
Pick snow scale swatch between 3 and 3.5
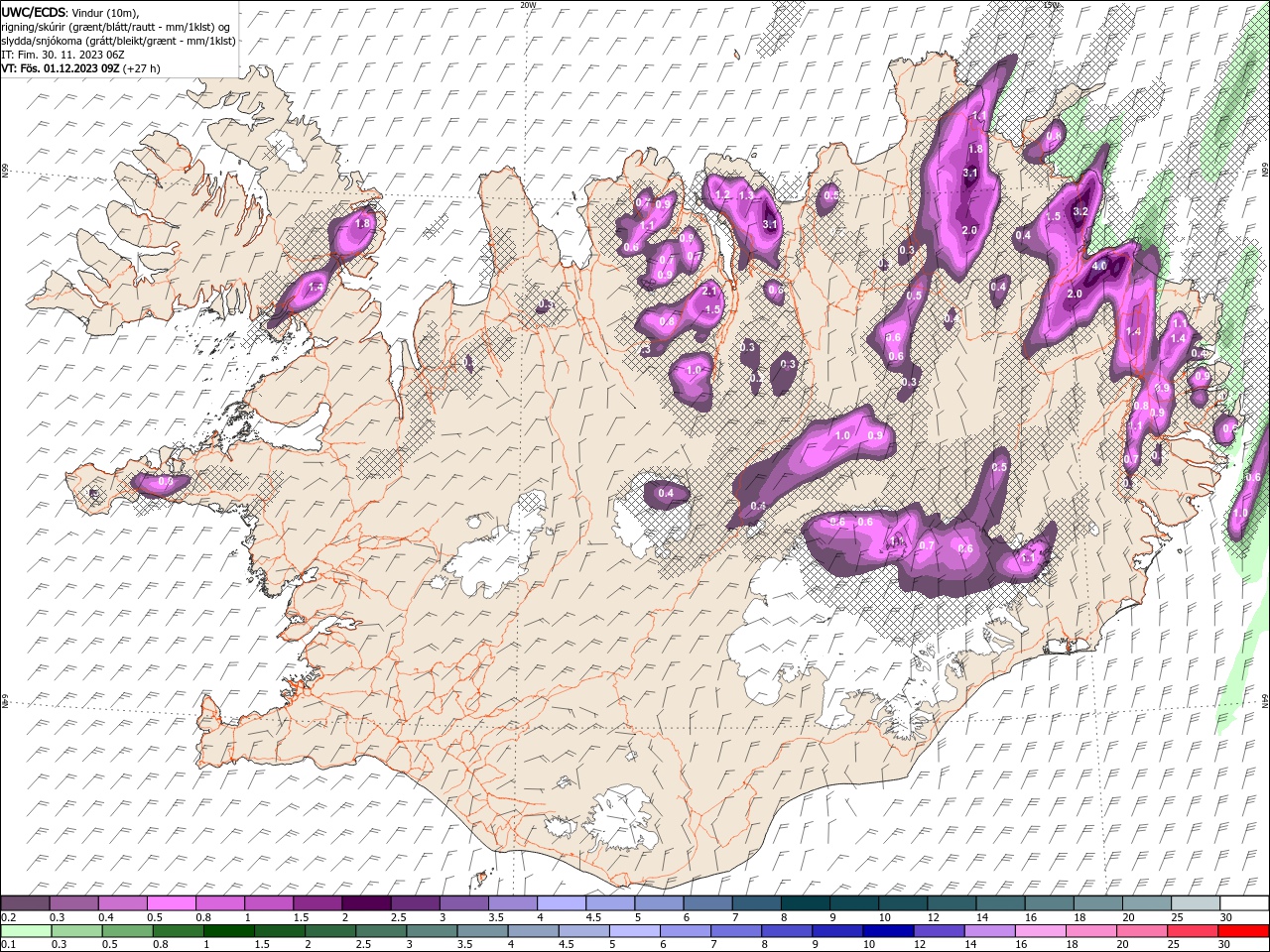pyautogui.click(x=463, y=903)
